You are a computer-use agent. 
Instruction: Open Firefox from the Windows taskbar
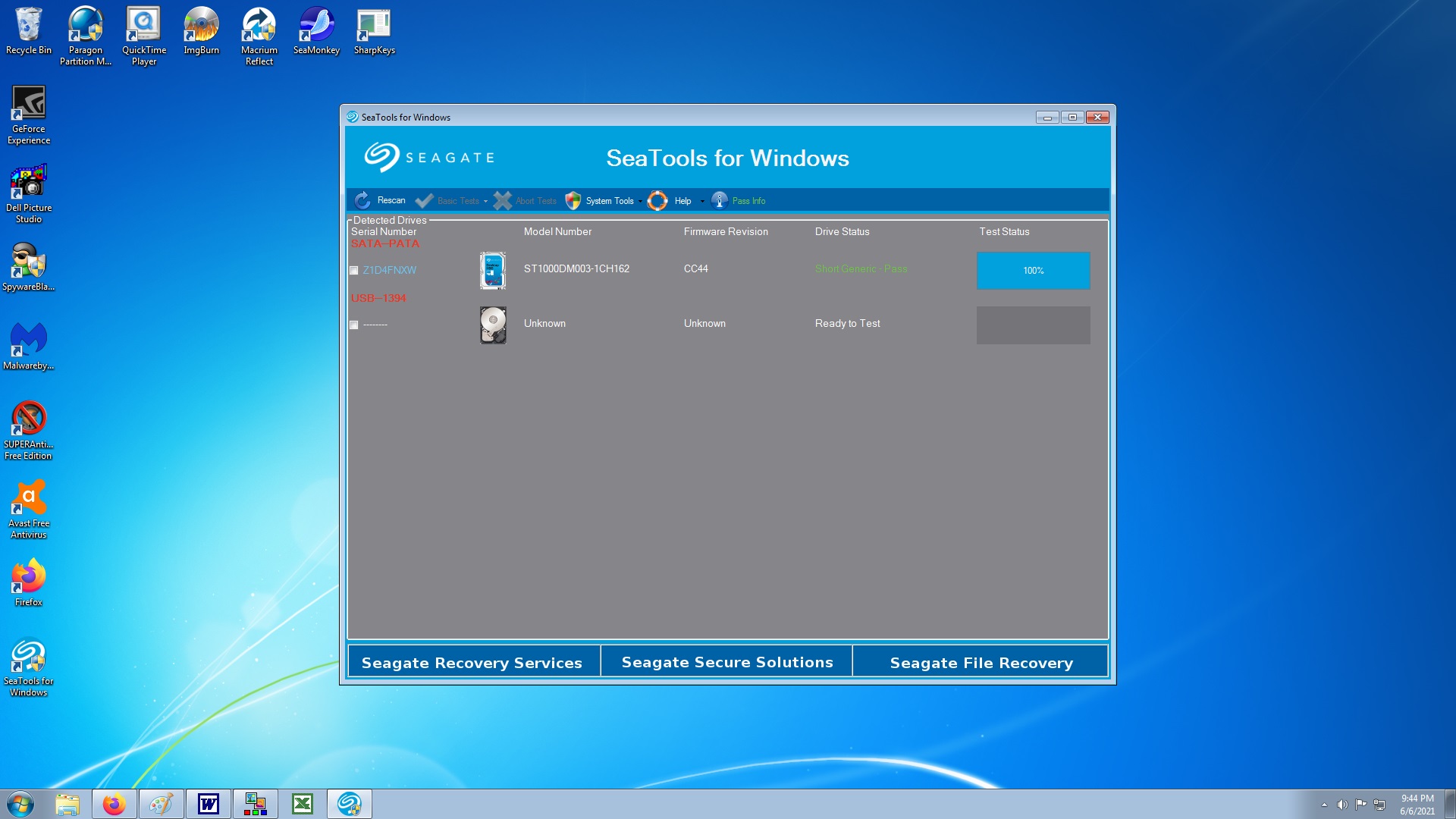(115, 804)
